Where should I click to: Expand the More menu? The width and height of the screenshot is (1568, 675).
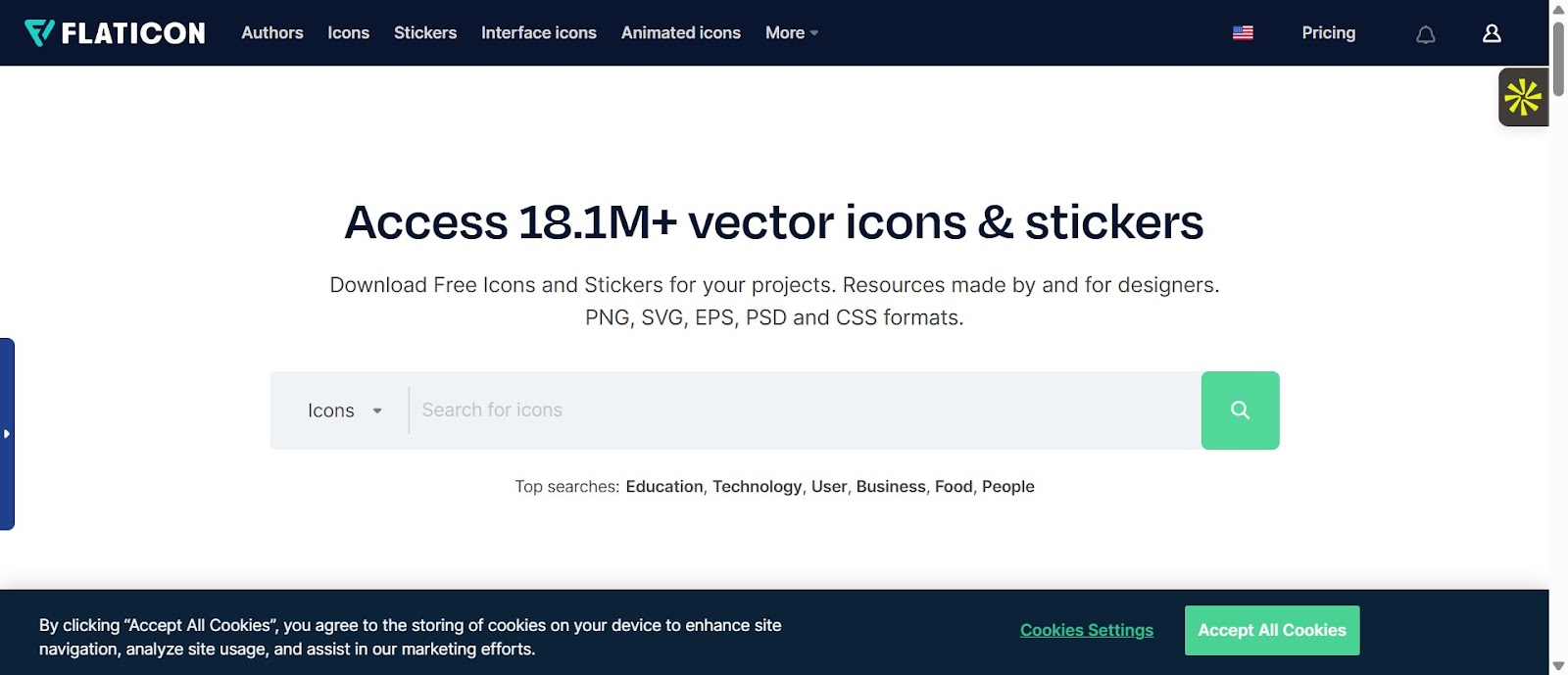tap(792, 32)
